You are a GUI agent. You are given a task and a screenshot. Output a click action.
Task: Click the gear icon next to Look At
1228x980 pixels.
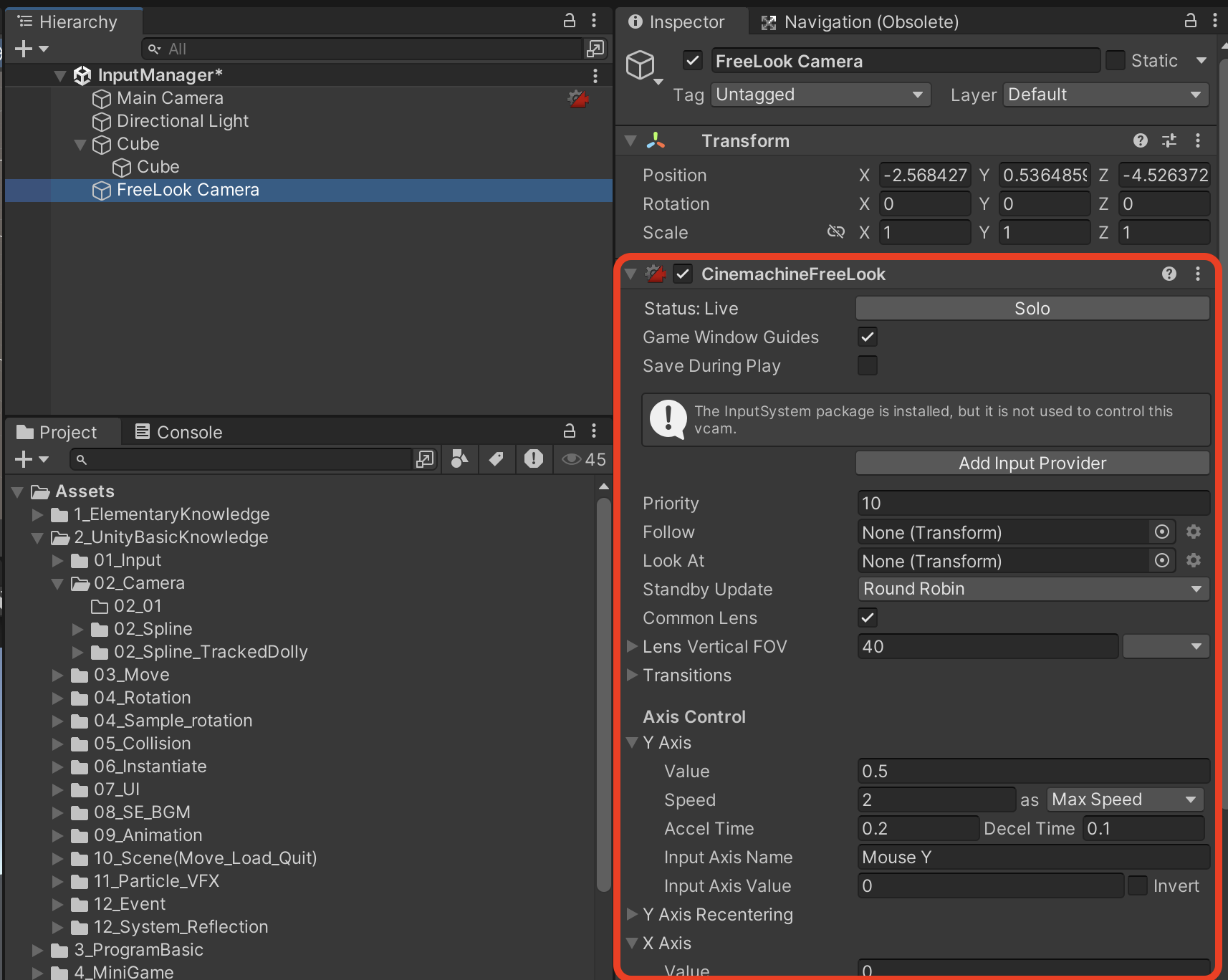coord(1193,560)
